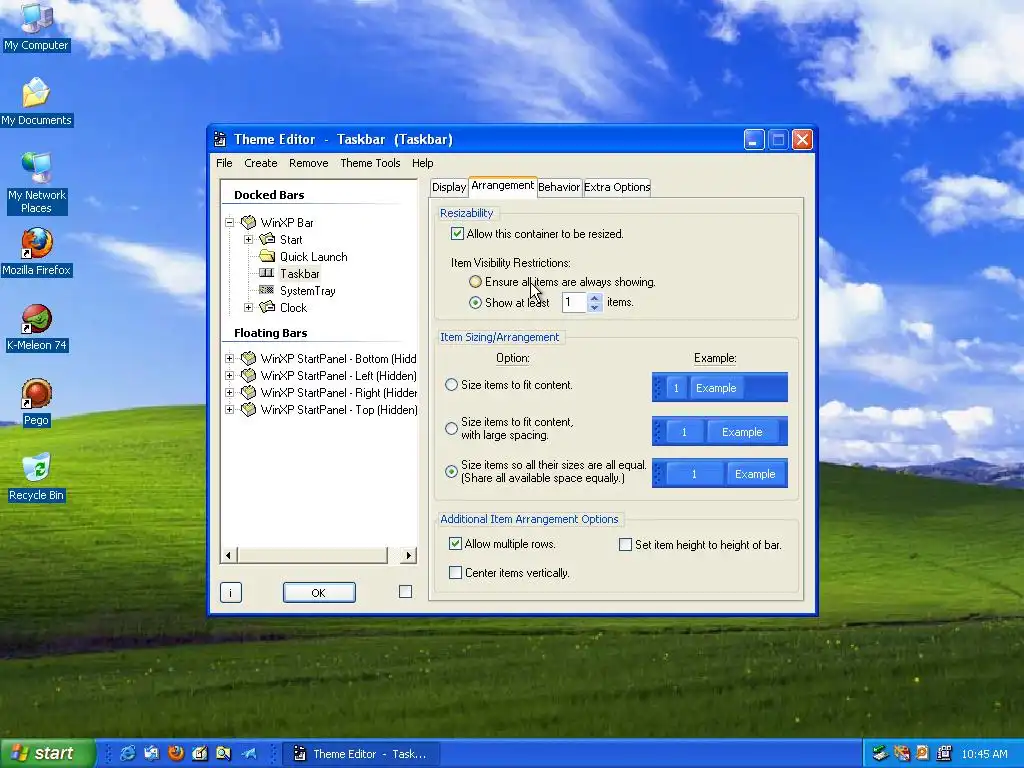Open the File menu
This screenshot has width=1024, height=768.
pos(224,163)
